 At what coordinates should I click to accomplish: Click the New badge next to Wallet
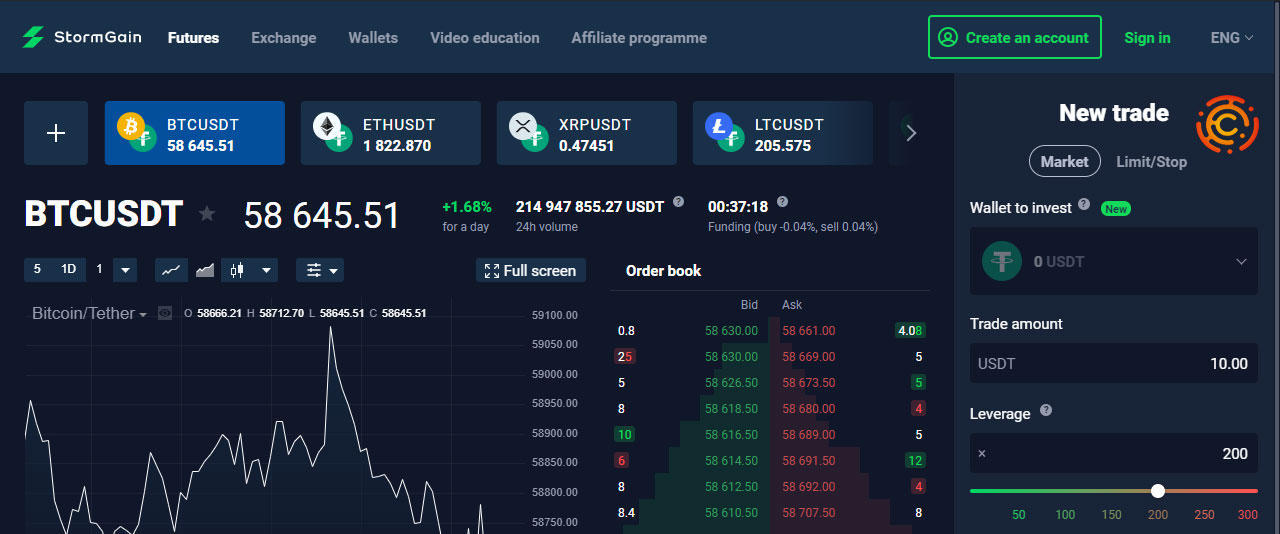[x=1115, y=209]
